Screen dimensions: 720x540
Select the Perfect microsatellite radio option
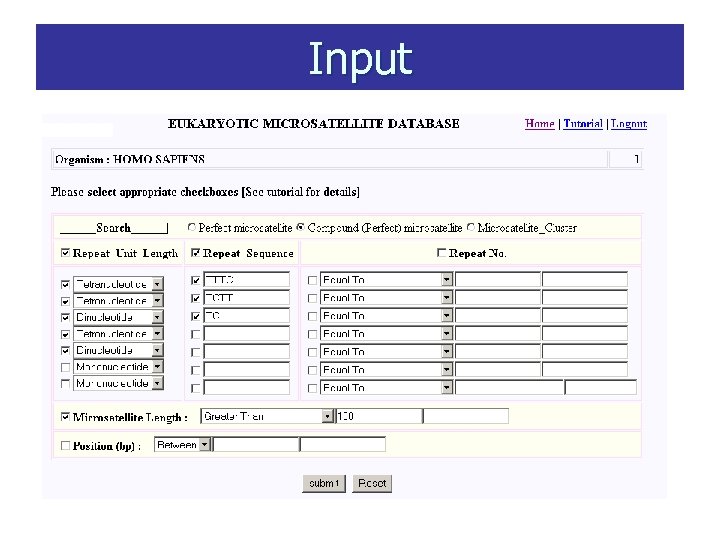point(191,227)
